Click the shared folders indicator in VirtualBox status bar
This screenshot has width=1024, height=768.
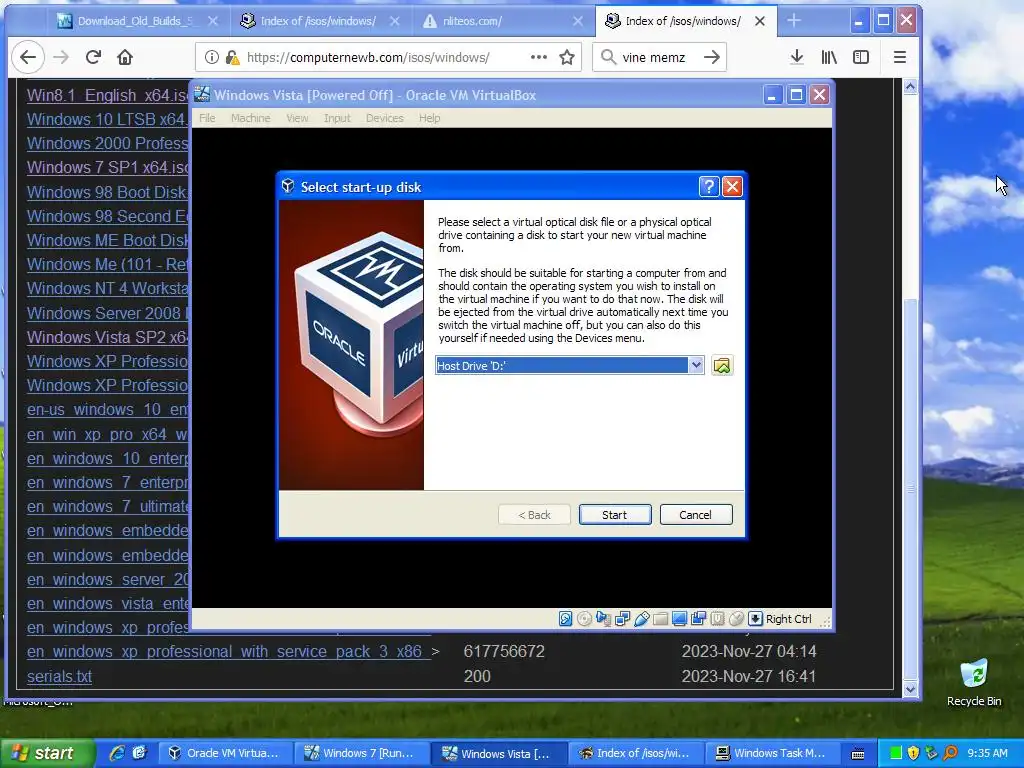(x=660, y=618)
